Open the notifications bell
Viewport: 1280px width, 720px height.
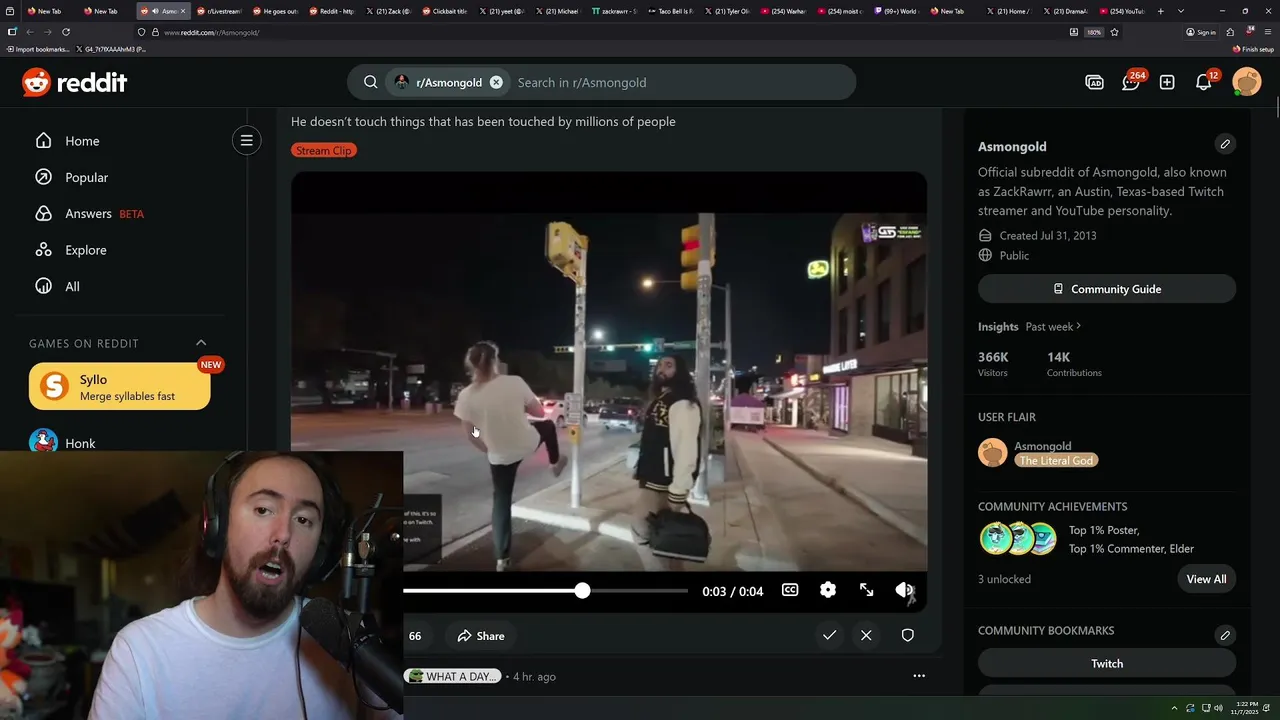click(x=1204, y=82)
